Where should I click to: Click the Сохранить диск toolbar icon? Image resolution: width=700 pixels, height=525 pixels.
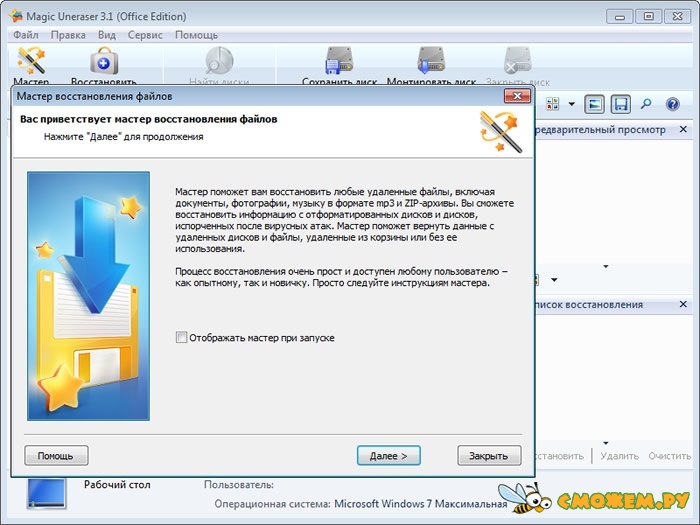tap(339, 61)
